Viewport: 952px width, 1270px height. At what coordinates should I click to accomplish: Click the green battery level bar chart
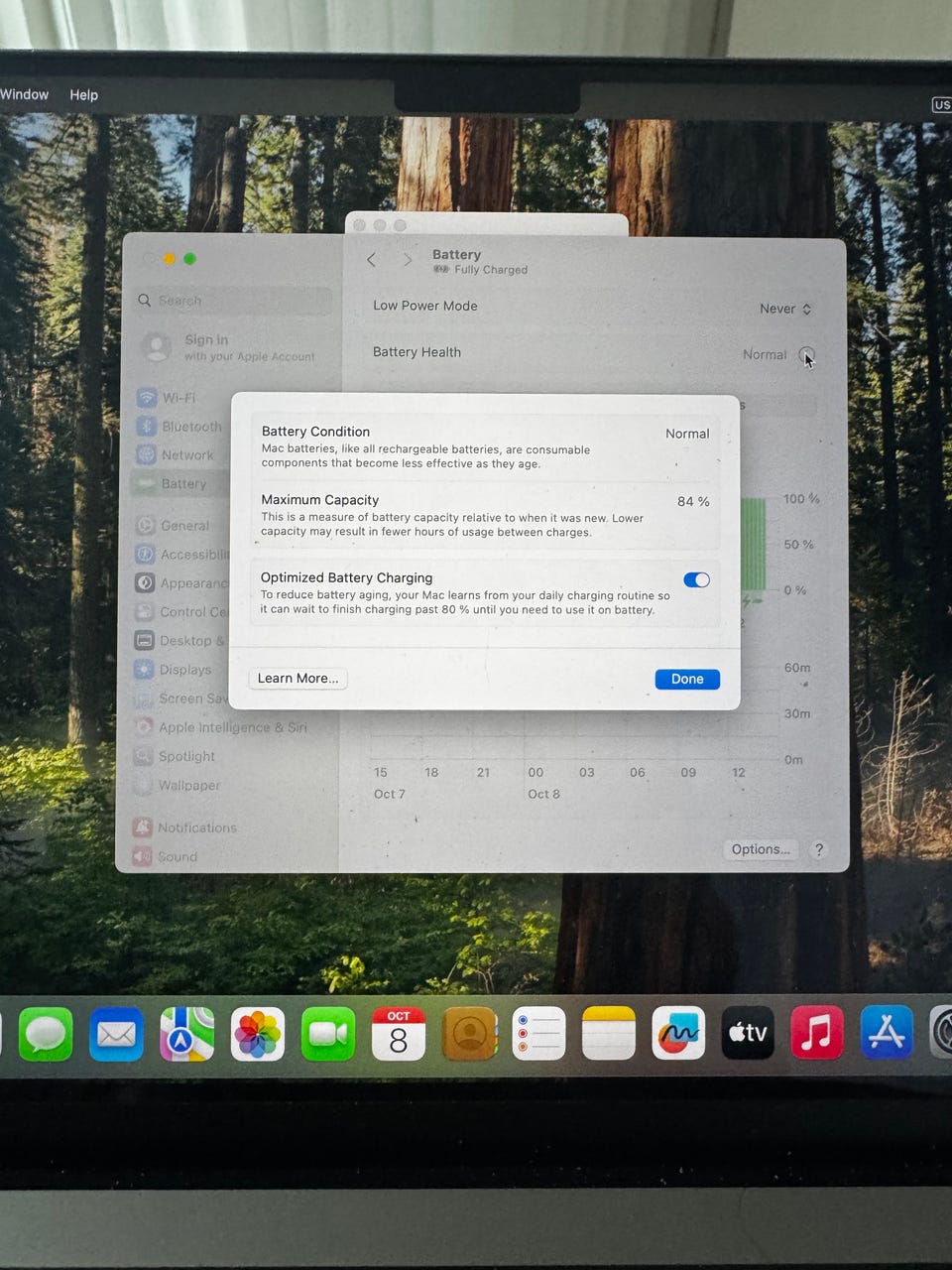pos(753,544)
